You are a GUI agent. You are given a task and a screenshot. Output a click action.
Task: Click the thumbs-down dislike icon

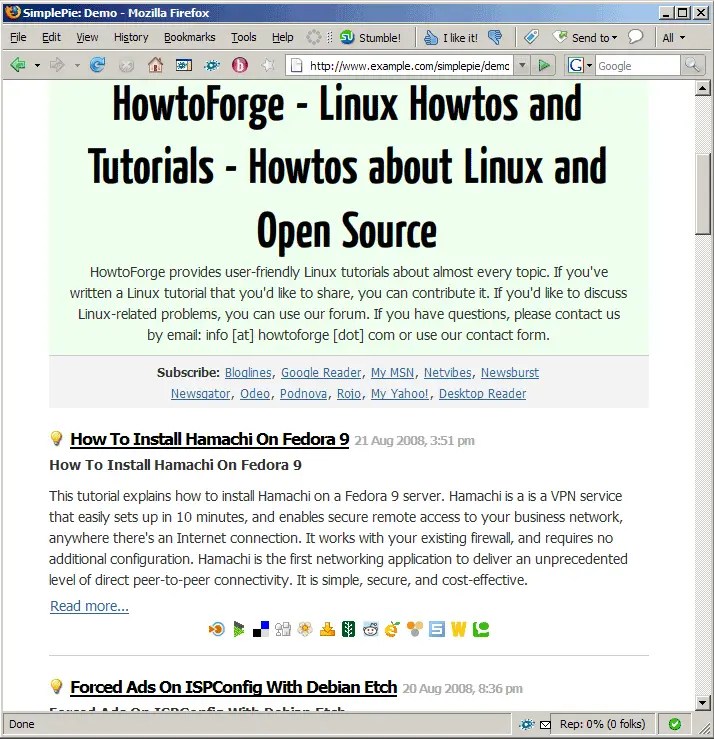pos(495,37)
